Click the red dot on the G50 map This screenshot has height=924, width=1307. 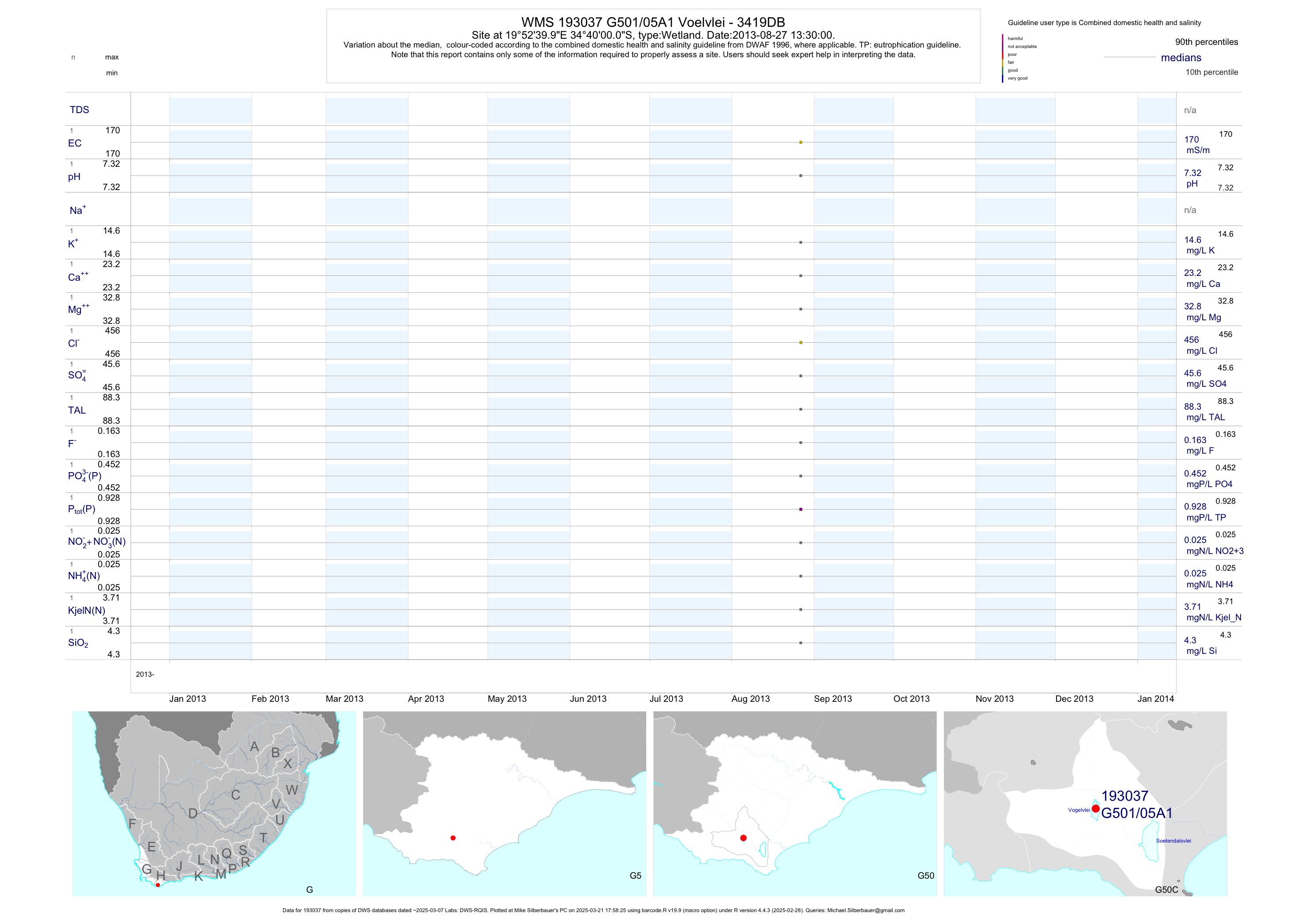[x=743, y=838]
